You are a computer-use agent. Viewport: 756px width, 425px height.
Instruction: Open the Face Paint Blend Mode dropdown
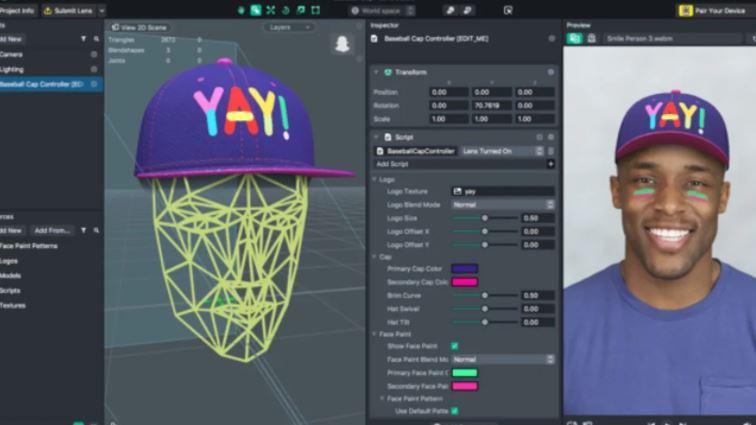(503, 359)
